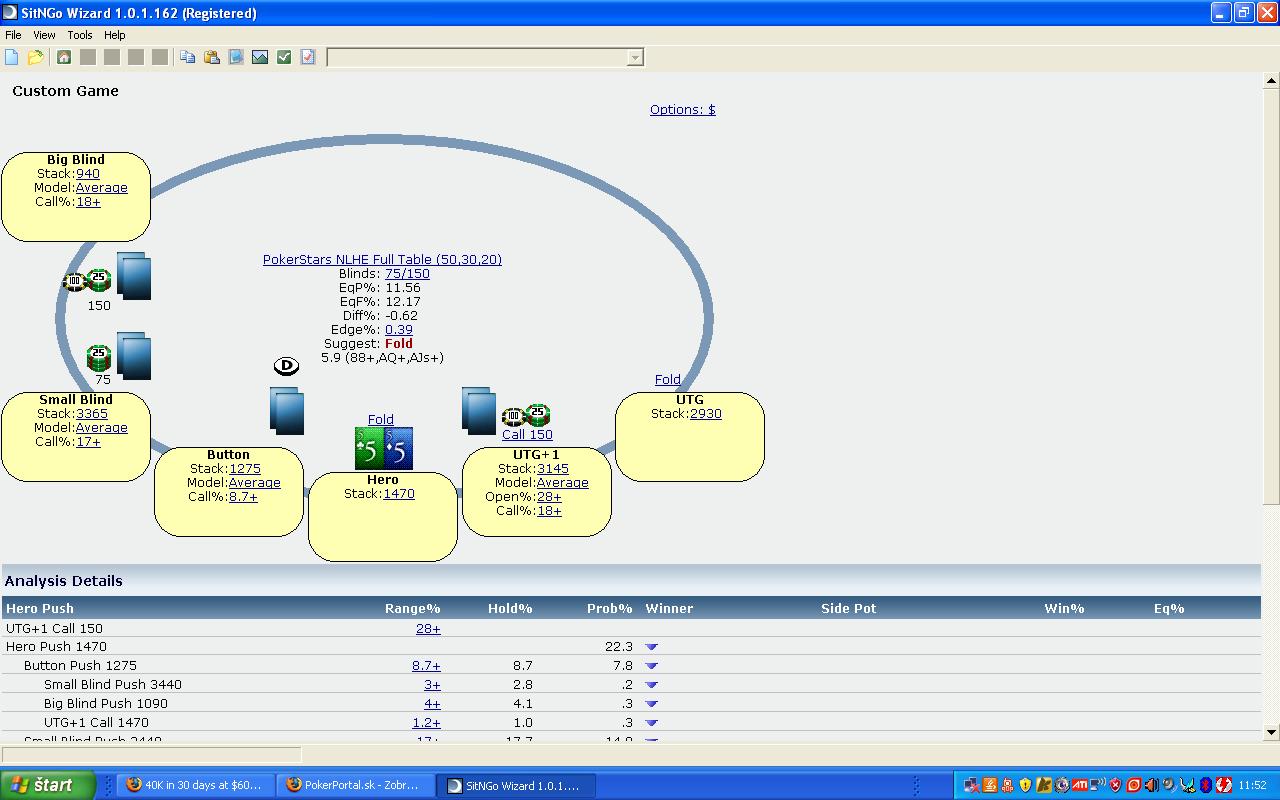Click the Big Blind's face-down cards

(x=134, y=276)
